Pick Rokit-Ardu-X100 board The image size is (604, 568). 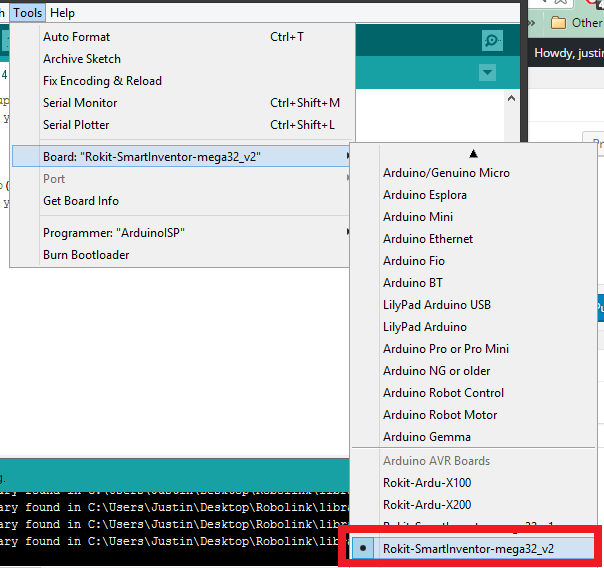coord(473,483)
